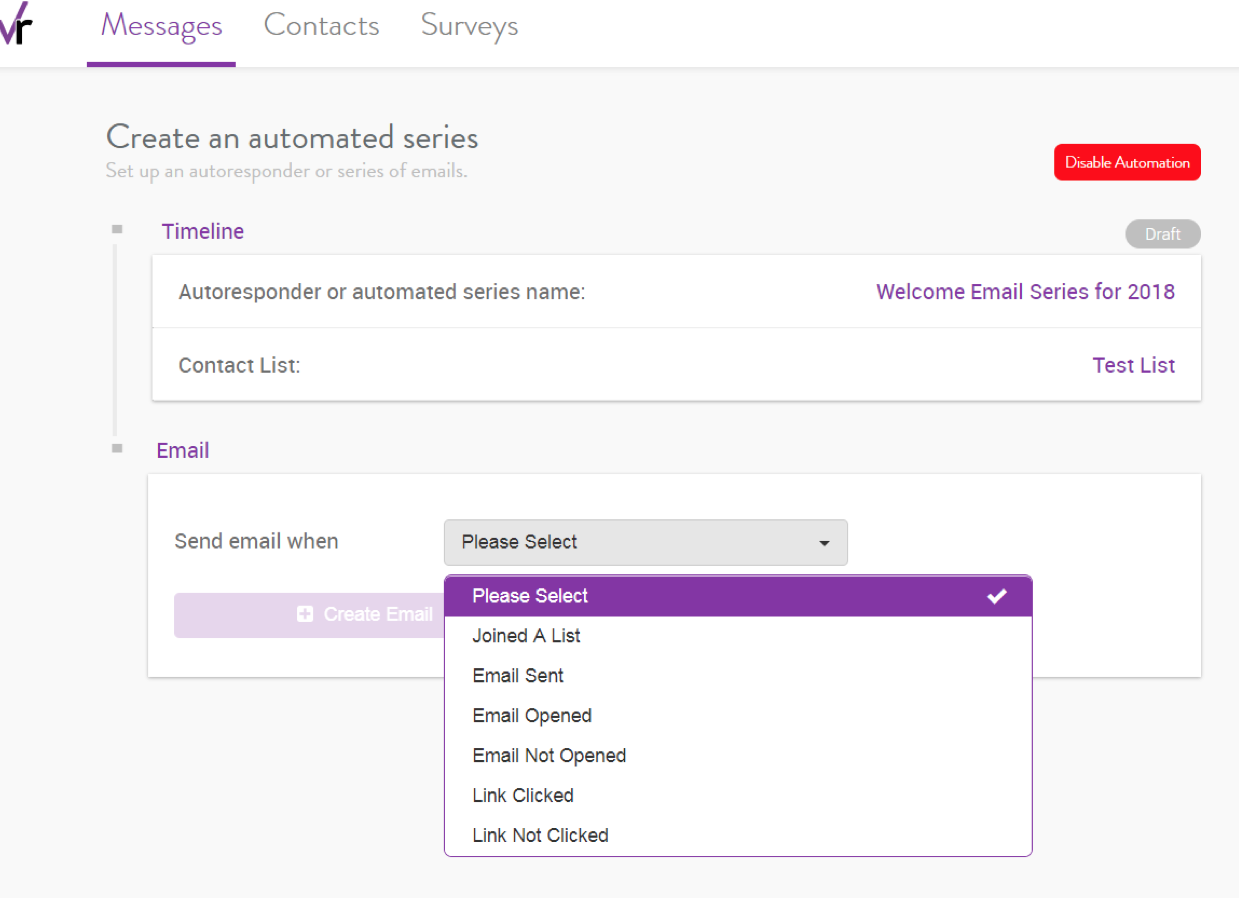This screenshot has height=898, width=1239.
Task: Open the Messages tab
Action: (x=160, y=26)
